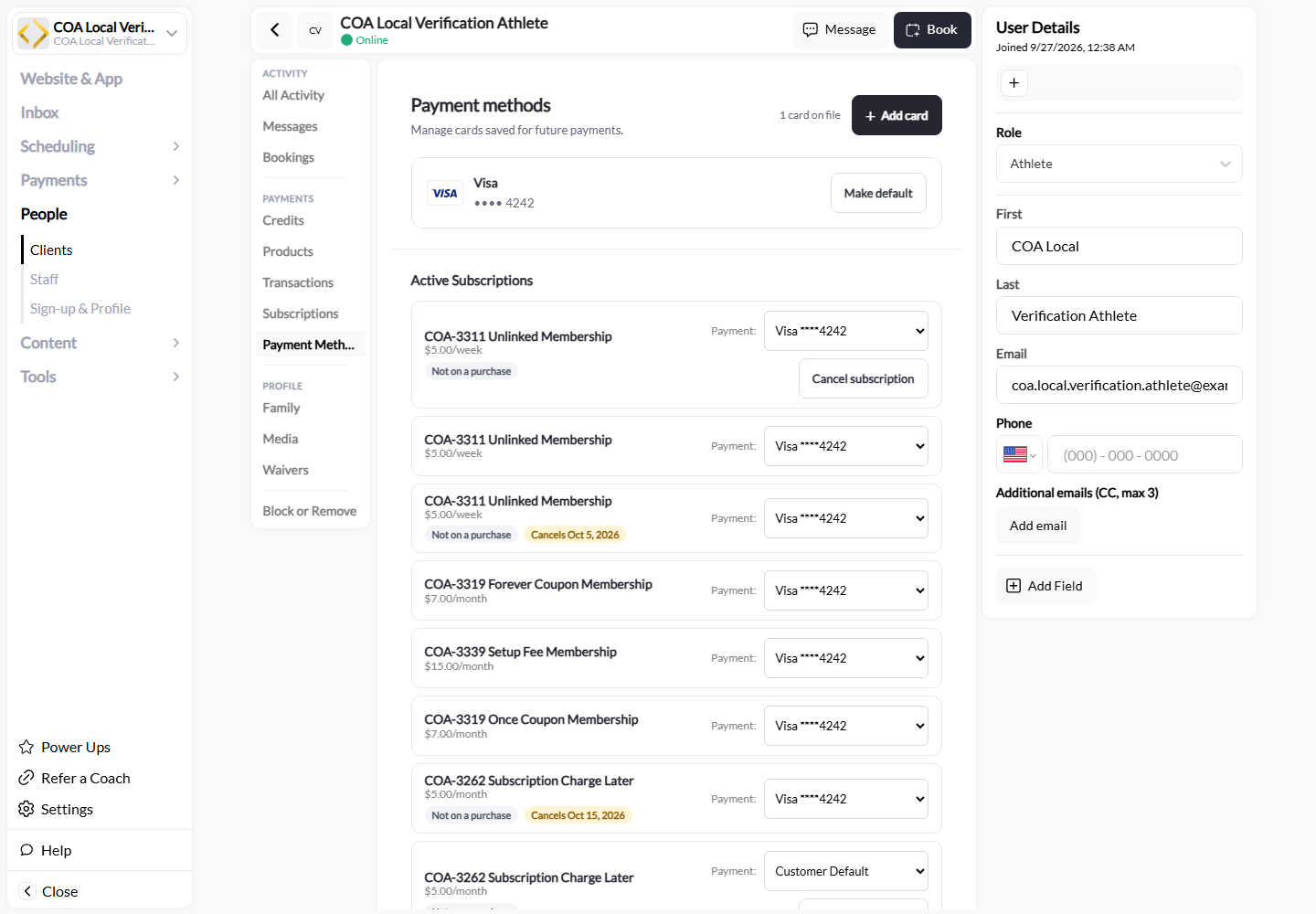Open payment dropdown for Forever Coupon Membership

coord(846,590)
